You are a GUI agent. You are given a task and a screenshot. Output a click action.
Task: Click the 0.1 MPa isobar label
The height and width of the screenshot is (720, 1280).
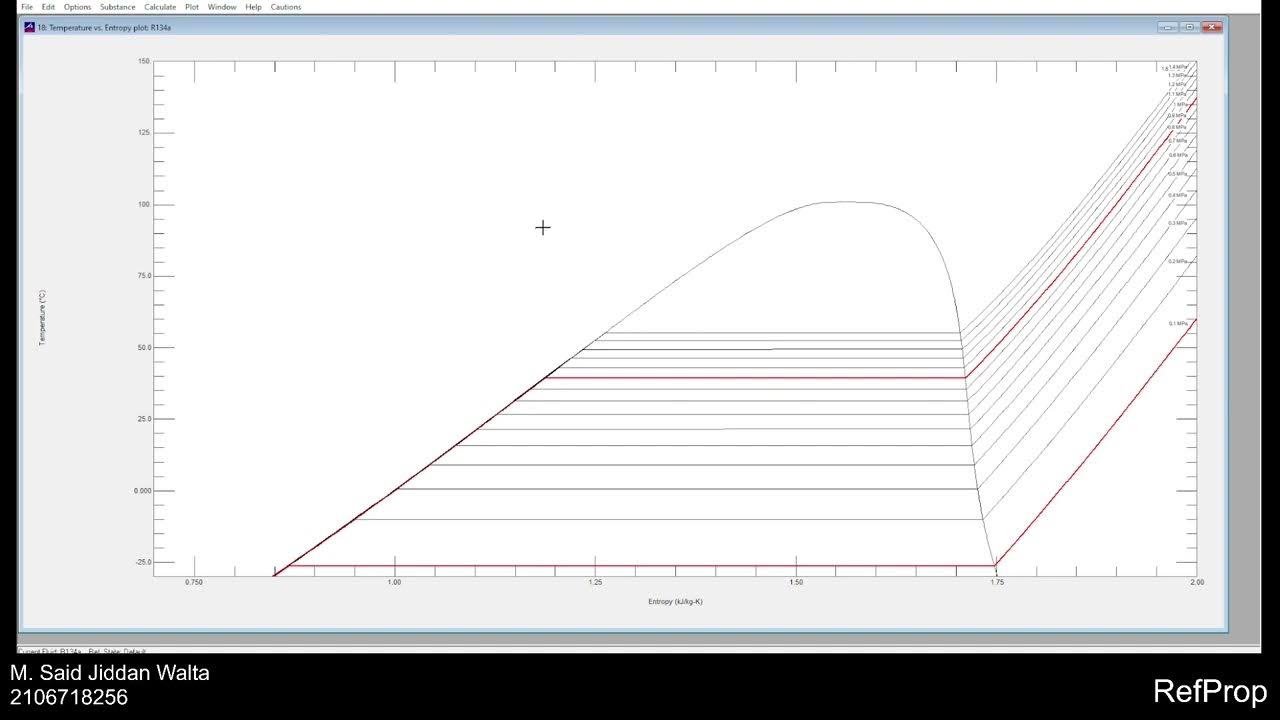[1178, 324]
